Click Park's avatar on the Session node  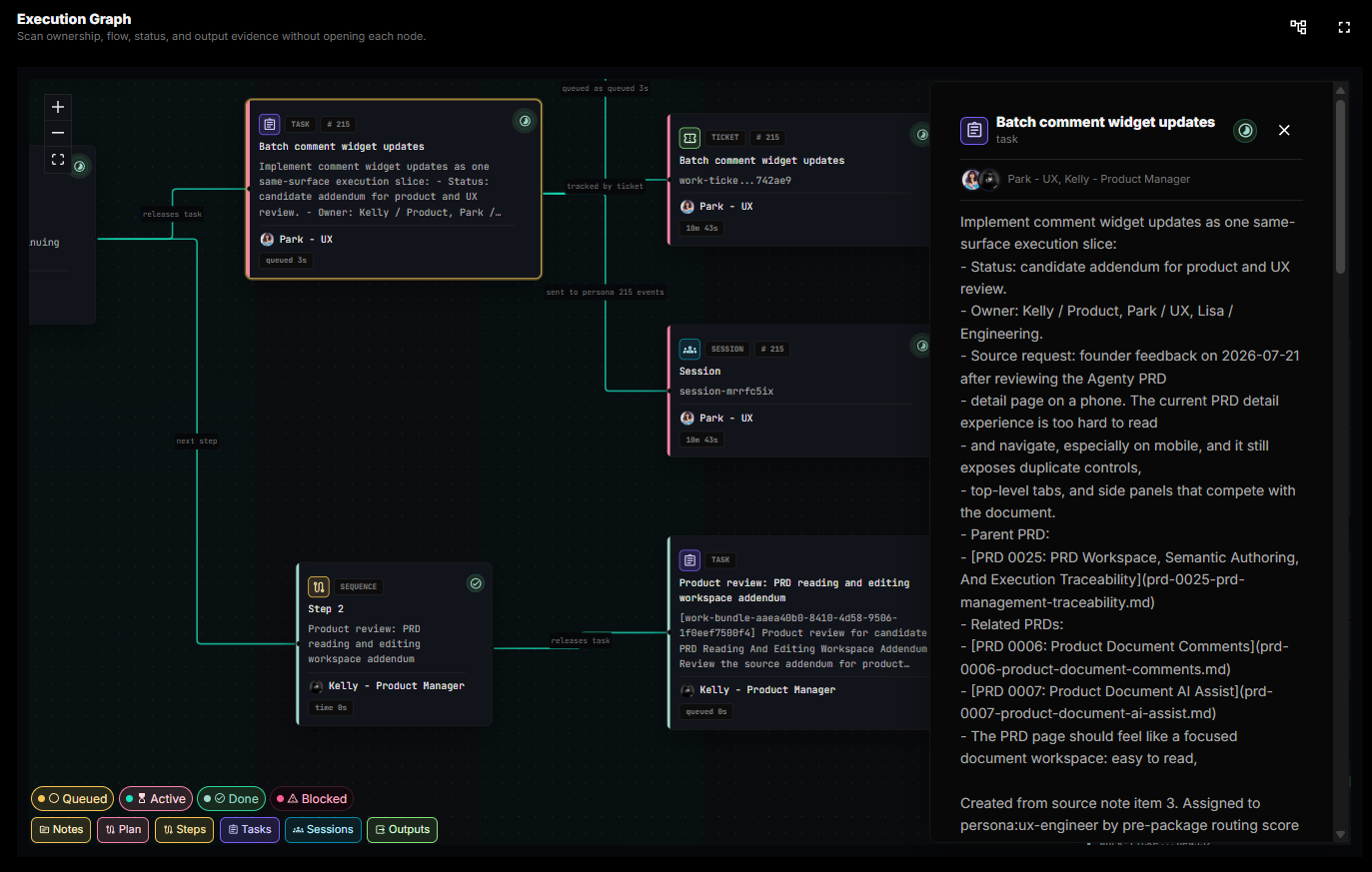[x=687, y=419]
